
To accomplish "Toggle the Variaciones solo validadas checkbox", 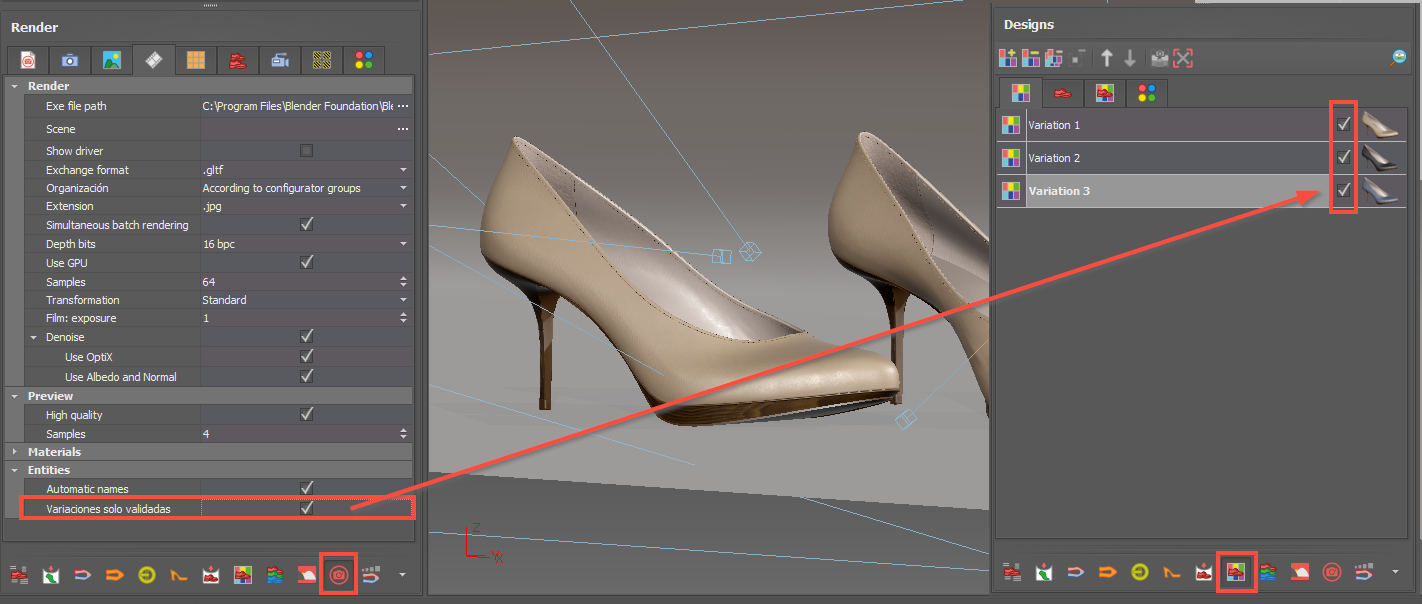I will point(307,508).
